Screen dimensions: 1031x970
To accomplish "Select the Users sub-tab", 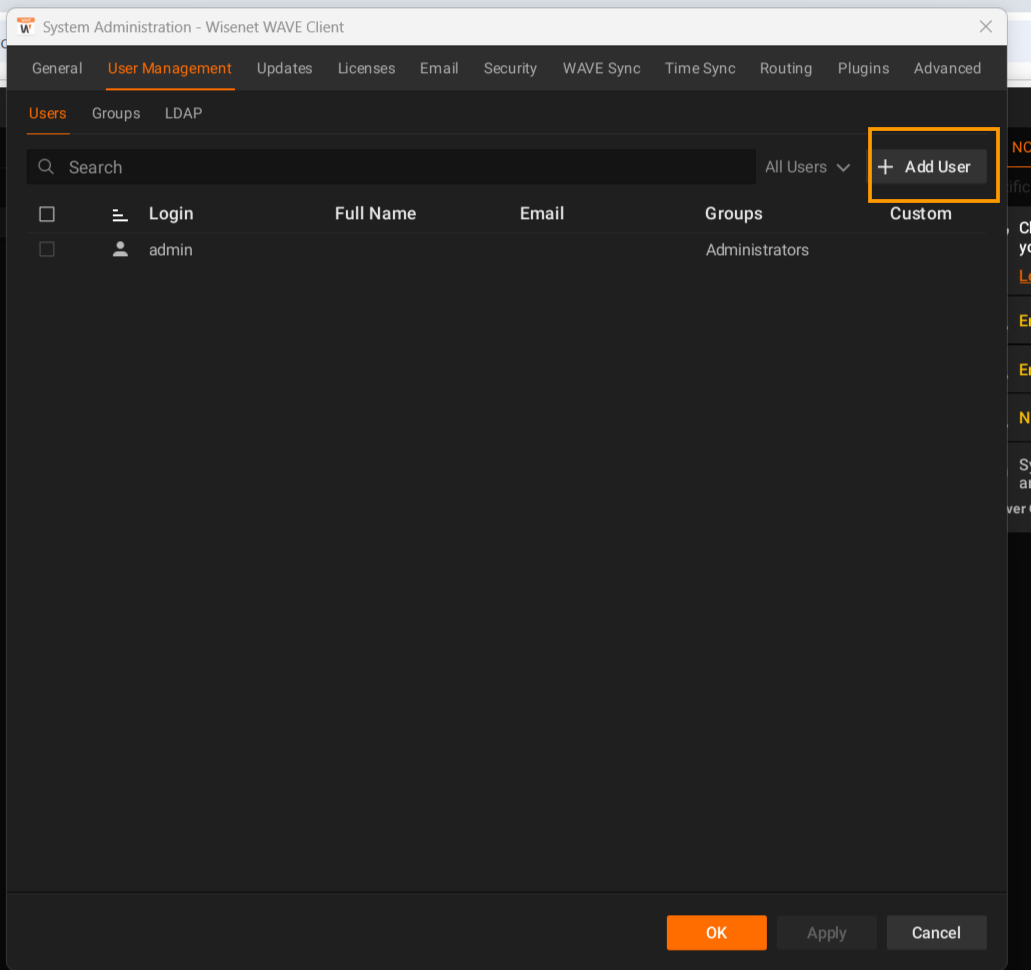I will (47, 113).
